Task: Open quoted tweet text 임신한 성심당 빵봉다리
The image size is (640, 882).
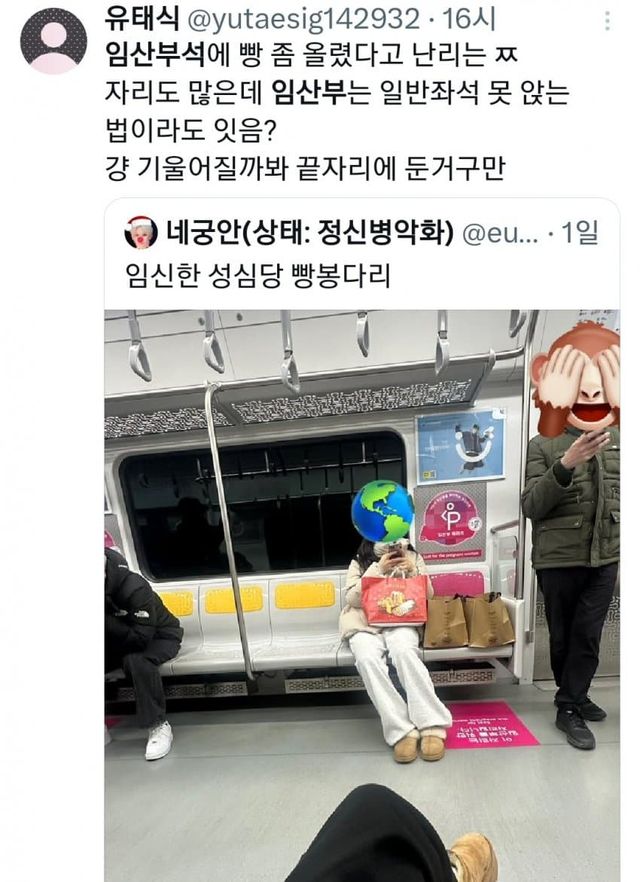Action: [x=258, y=276]
